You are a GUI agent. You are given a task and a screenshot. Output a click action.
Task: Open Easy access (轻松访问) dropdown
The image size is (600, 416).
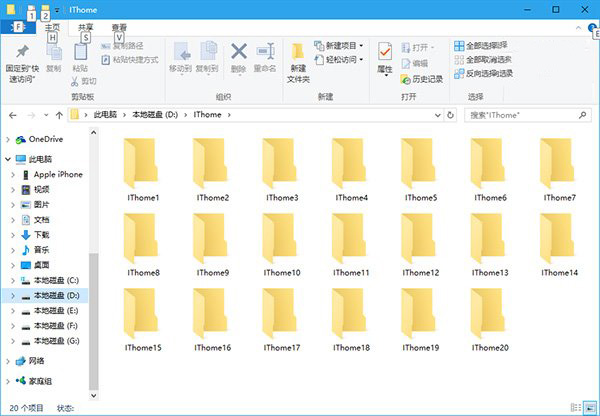coord(339,60)
